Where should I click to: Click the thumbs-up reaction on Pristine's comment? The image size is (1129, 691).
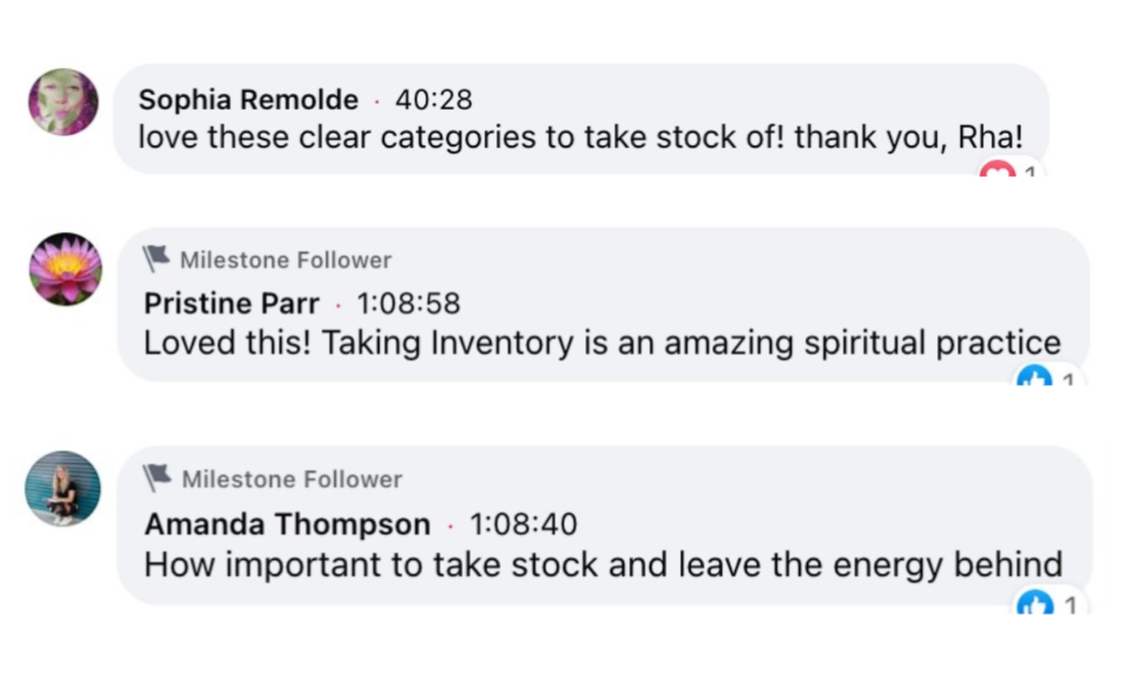[1034, 378]
